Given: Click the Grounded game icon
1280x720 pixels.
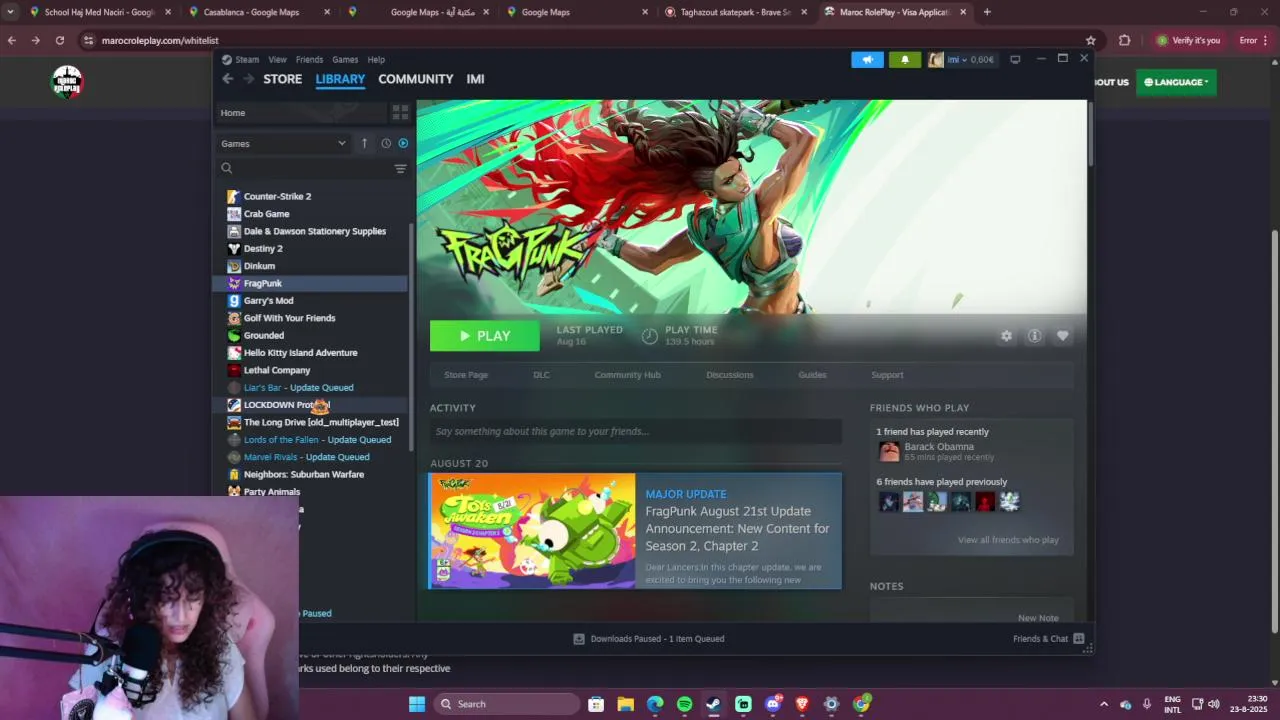Looking at the screenshot, I should click(234, 335).
